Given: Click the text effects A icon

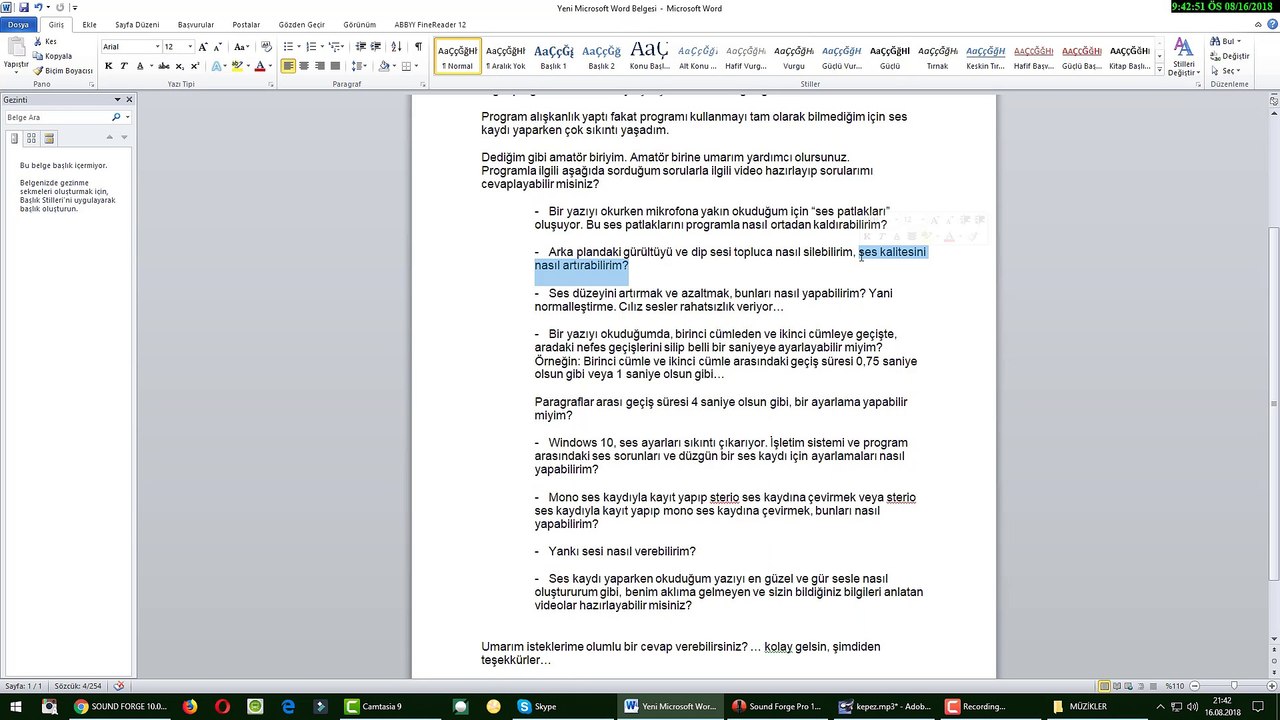Looking at the screenshot, I should pos(214,66).
